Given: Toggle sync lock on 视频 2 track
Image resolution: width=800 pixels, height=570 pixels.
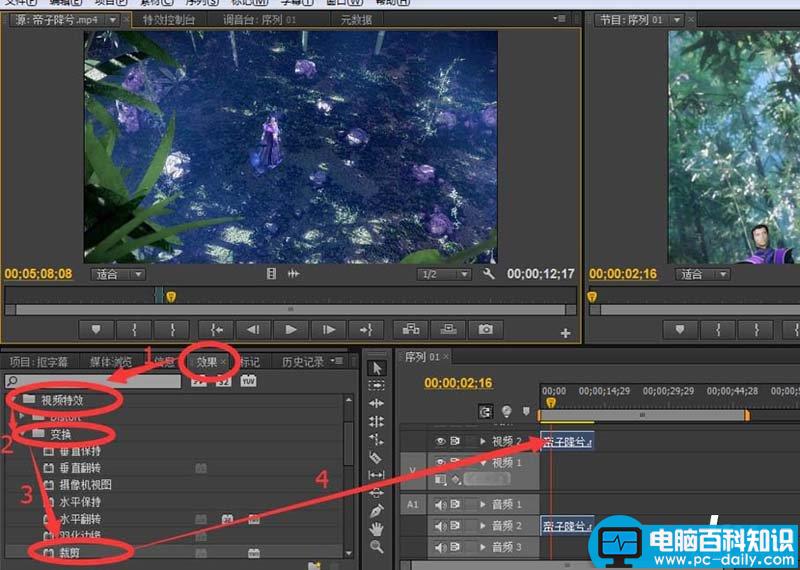Looking at the screenshot, I should [455, 441].
